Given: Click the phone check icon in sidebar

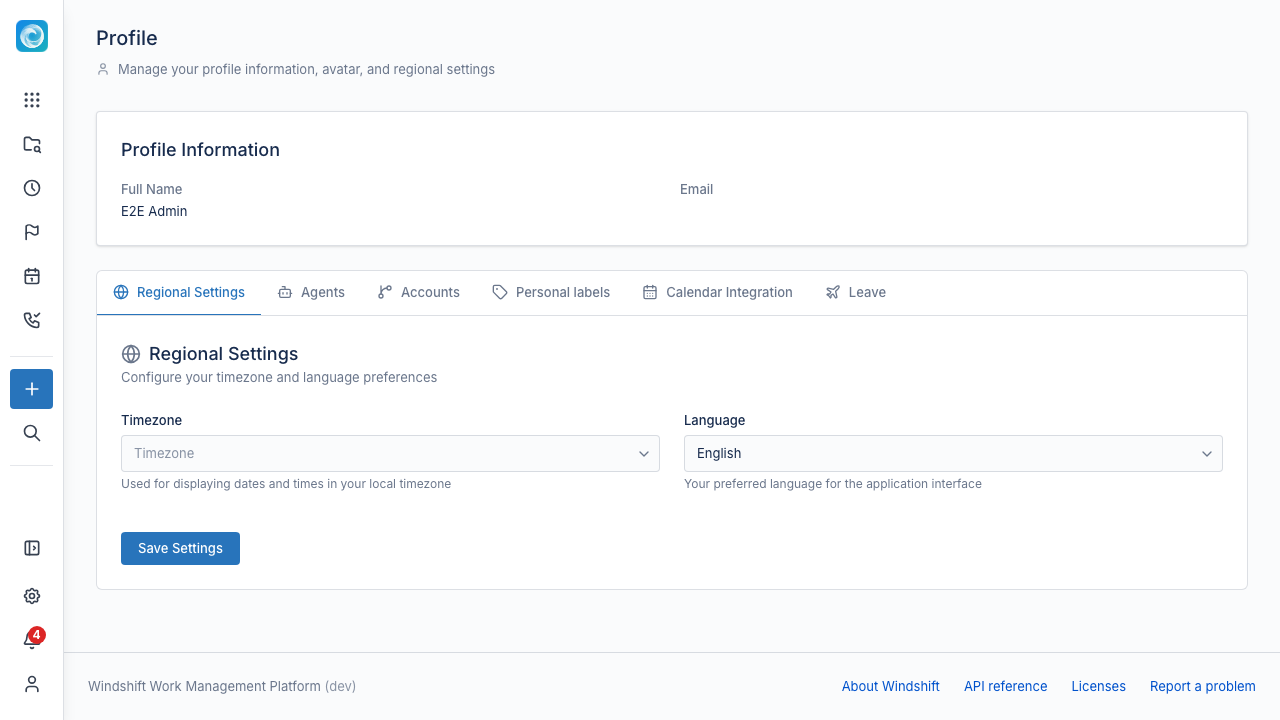Looking at the screenshot, I should pos(32,320).
